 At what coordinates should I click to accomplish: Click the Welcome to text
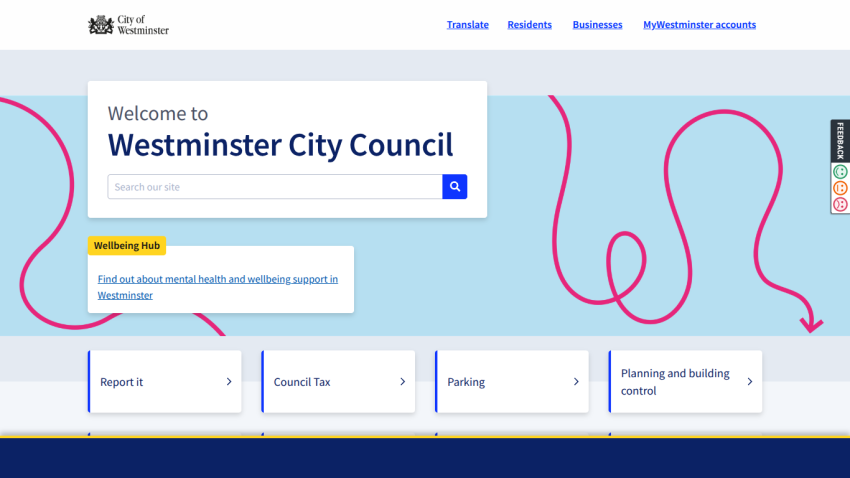[x=158, y=113]
